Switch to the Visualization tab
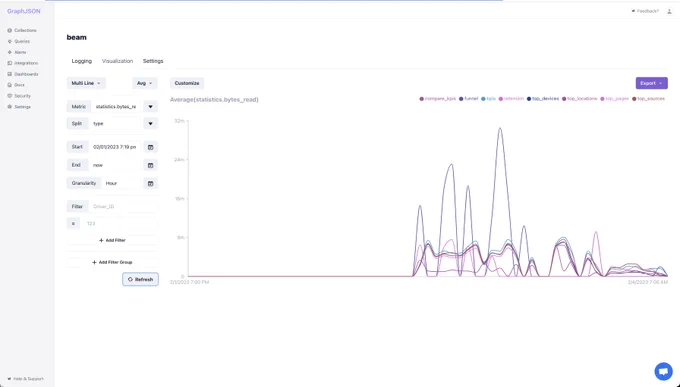Image resolution: width=680 pixels, height=387 pixels. [117, 61]
